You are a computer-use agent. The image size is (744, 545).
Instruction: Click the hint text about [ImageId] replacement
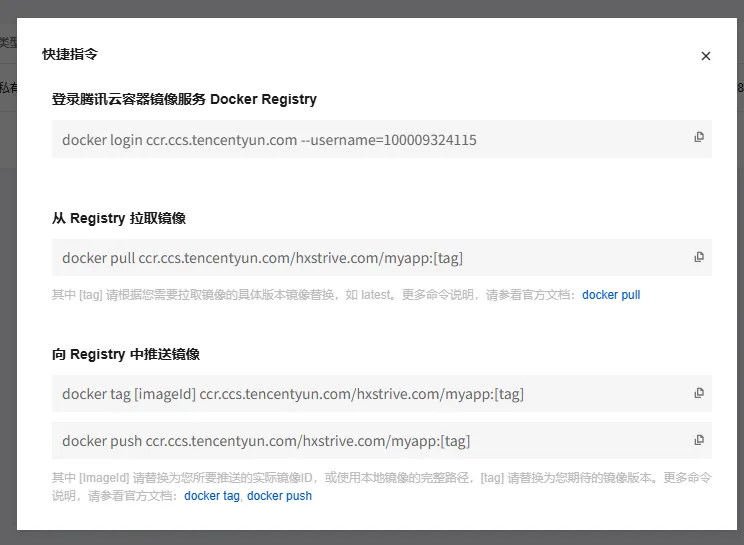(381, 486)
